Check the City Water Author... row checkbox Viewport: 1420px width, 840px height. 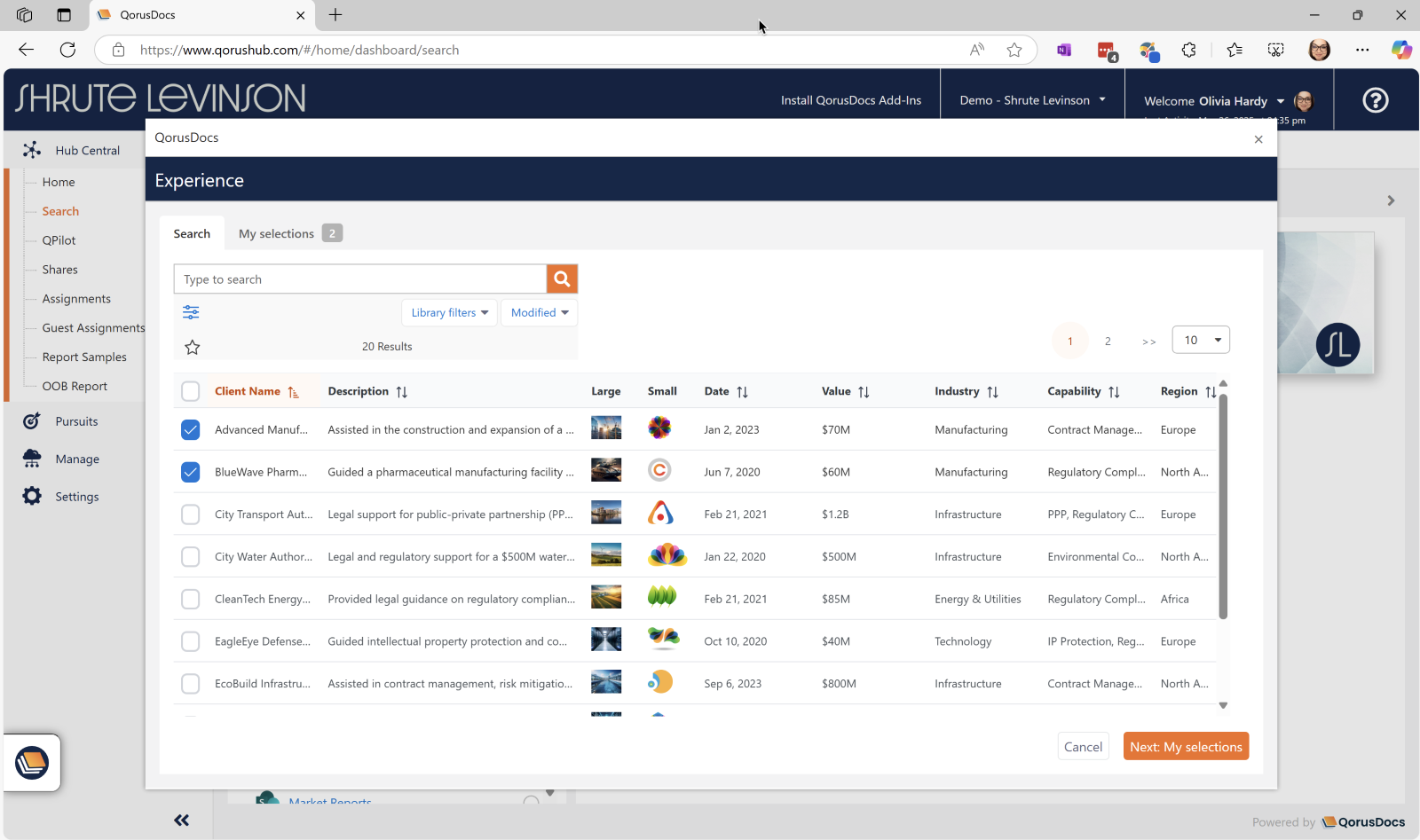pyautogui.click(x=191, y=557)
